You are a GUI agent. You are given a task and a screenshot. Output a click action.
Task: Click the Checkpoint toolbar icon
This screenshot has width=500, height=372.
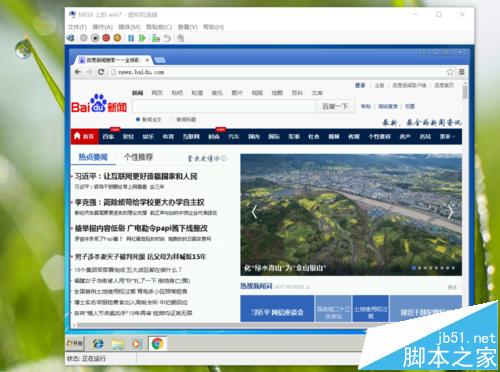coord(155,38)
